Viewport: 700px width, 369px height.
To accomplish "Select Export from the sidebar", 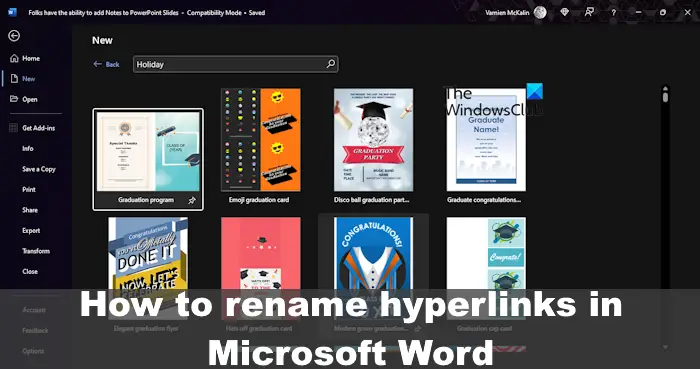I will point(31,231).
